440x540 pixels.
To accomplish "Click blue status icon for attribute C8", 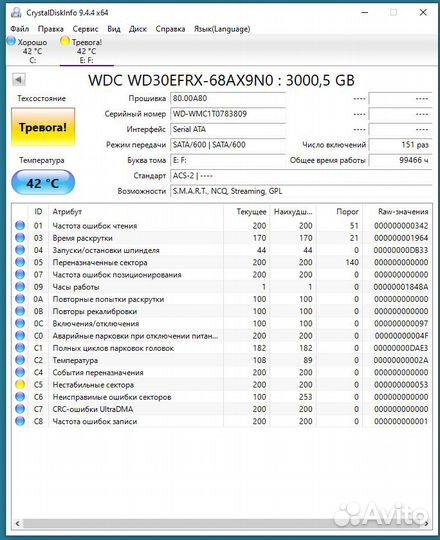I will 20,421.
